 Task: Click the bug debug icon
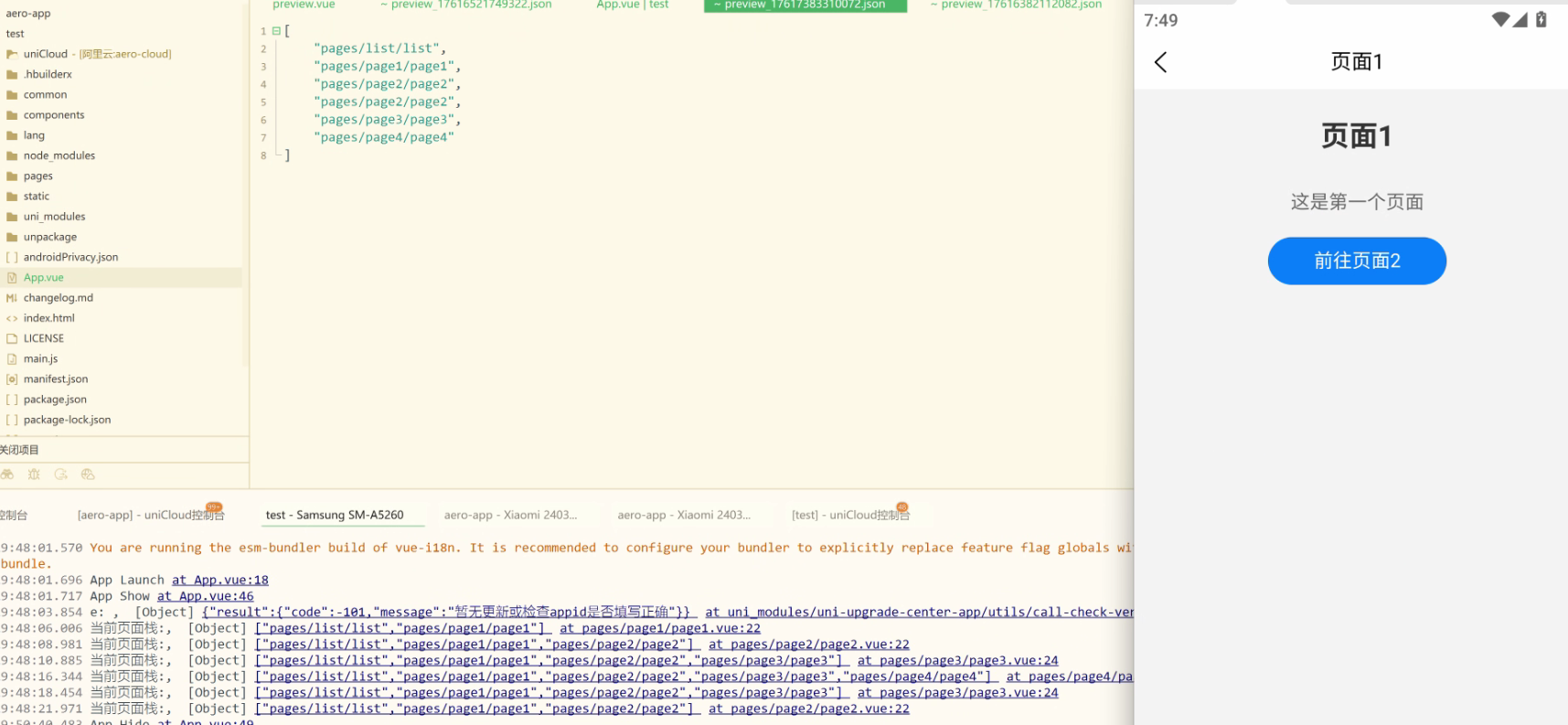coord(34,474)
